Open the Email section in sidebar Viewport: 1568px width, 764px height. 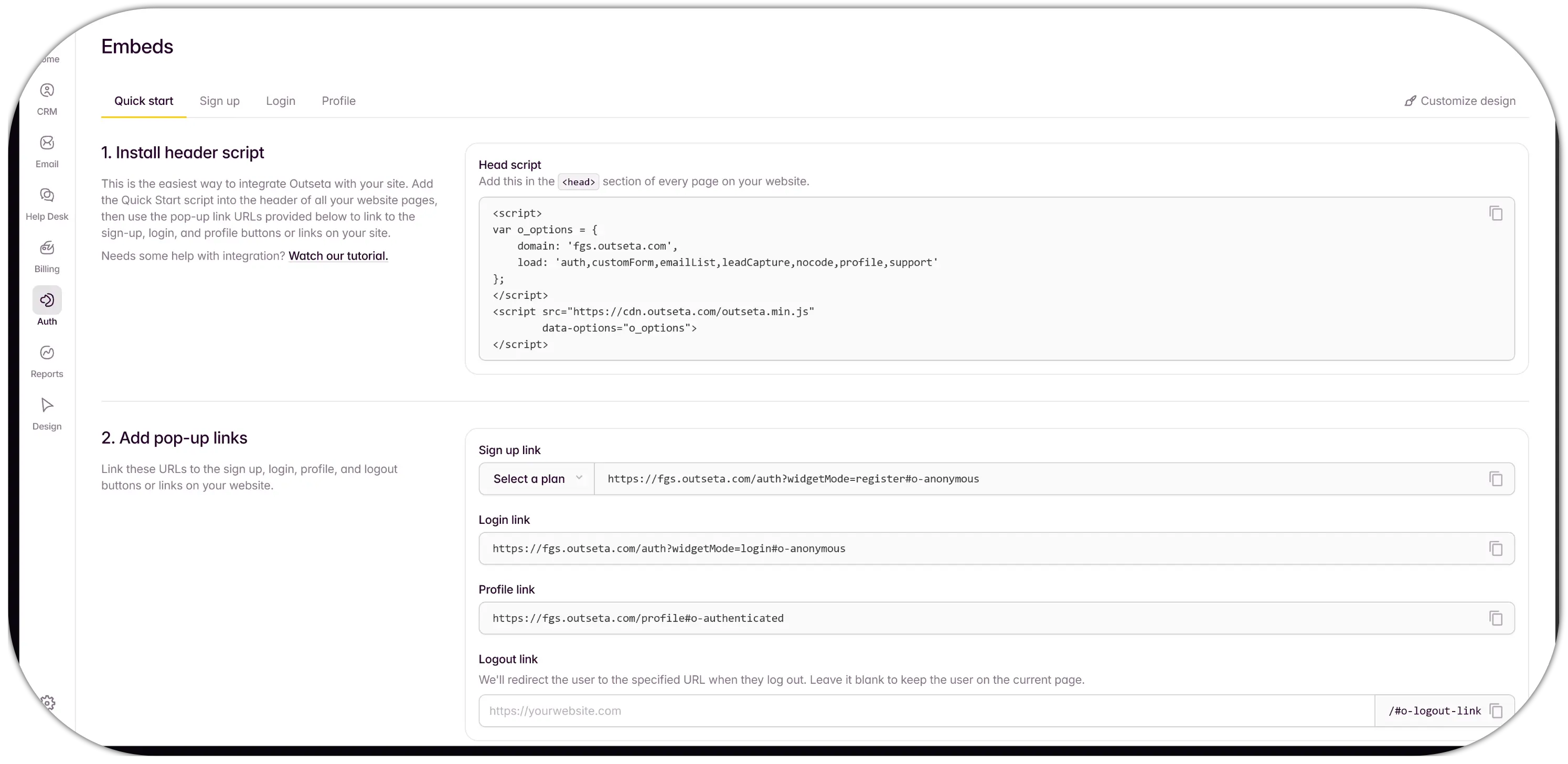point(47,152)
